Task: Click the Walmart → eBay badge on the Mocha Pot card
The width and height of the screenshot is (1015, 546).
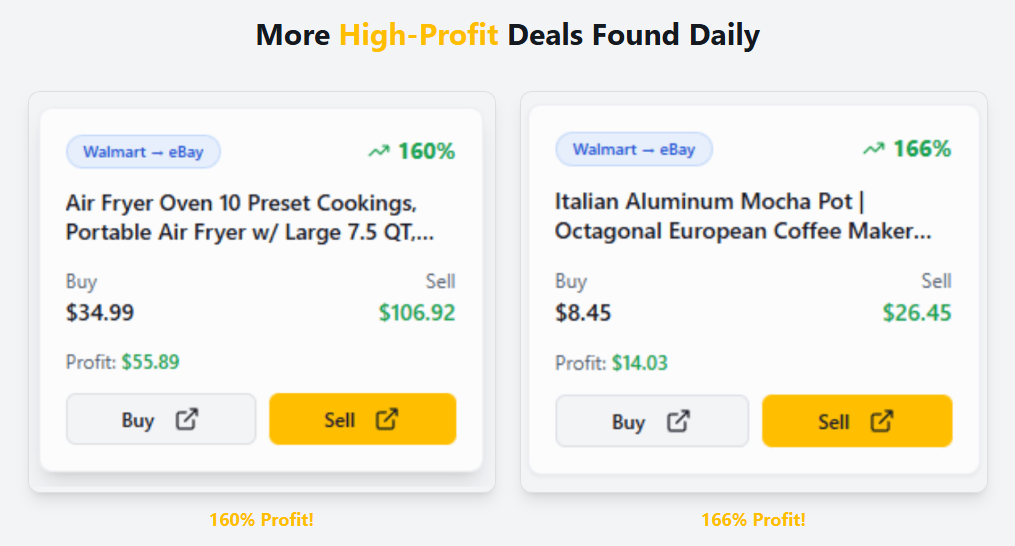Action: [x=633, y=149]
